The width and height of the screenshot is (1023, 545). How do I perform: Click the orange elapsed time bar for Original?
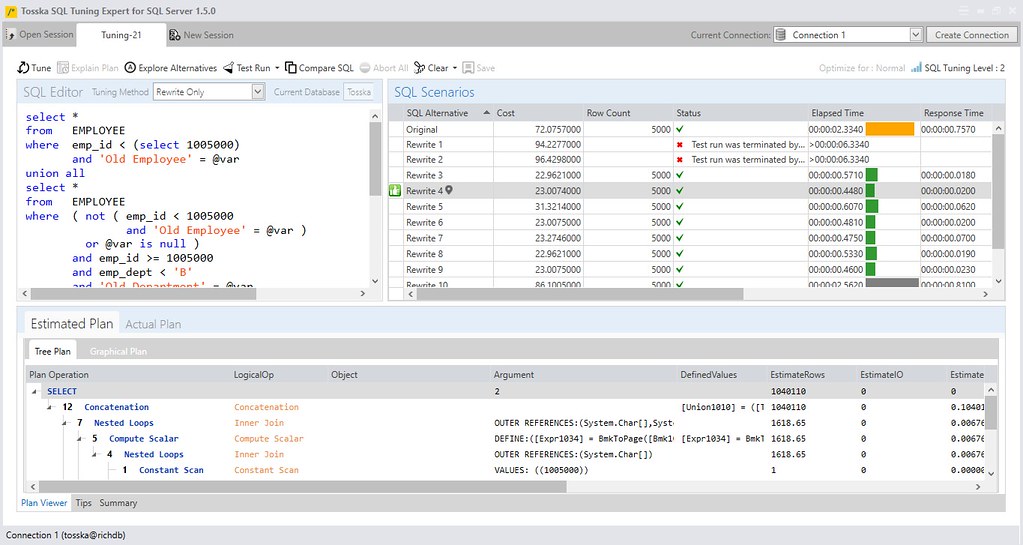click(889, 129)
